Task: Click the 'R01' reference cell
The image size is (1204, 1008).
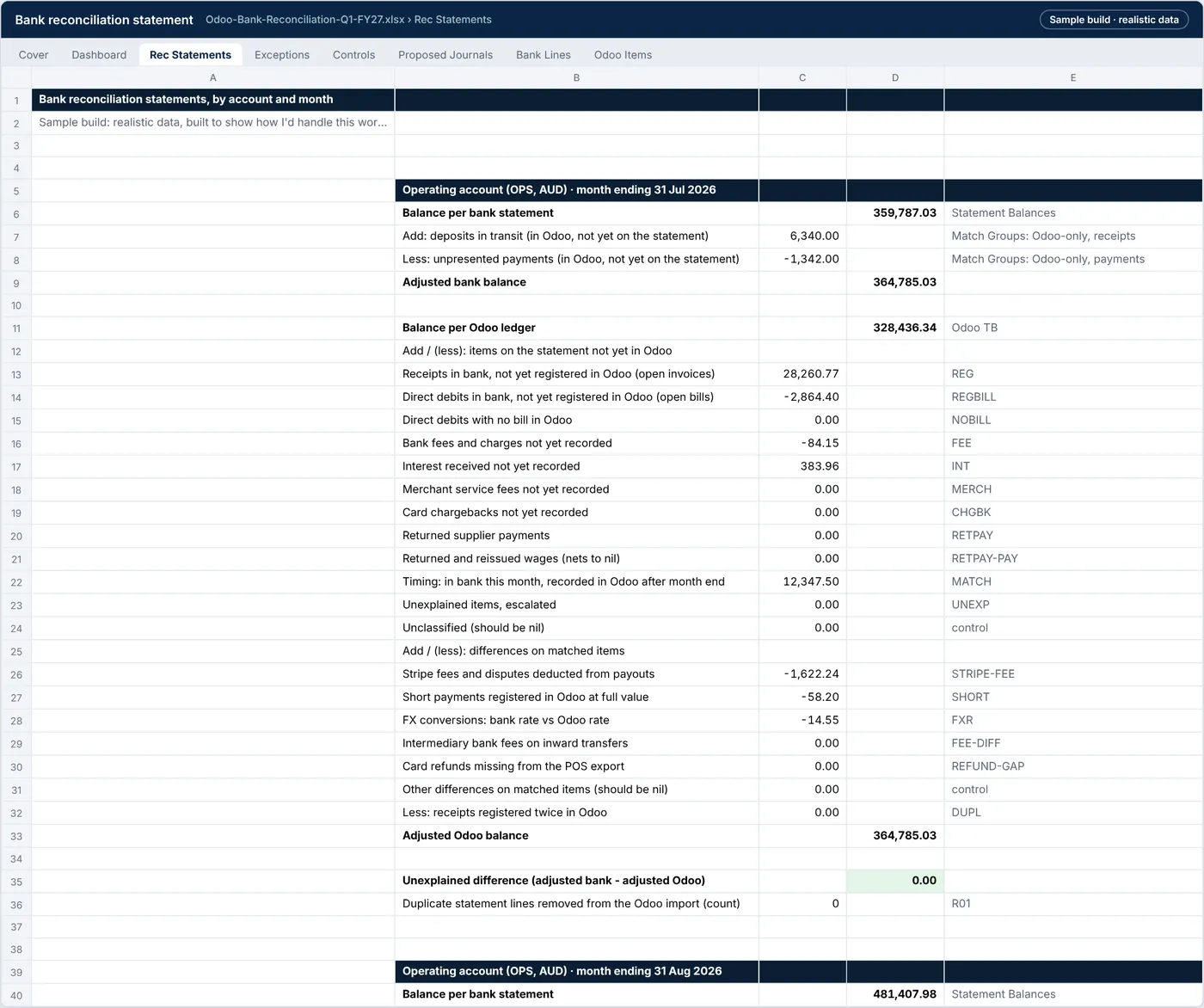Action: click(x=1073, y=904)
